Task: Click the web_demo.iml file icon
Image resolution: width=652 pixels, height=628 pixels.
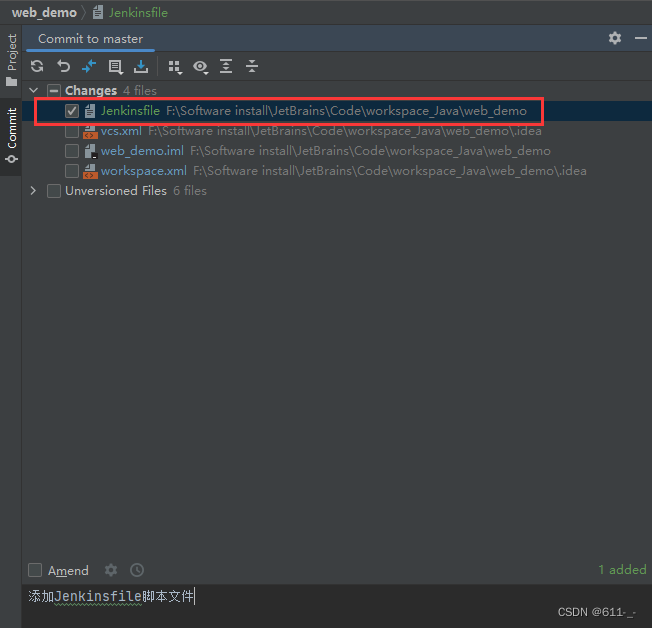Action: click(90, 151)
